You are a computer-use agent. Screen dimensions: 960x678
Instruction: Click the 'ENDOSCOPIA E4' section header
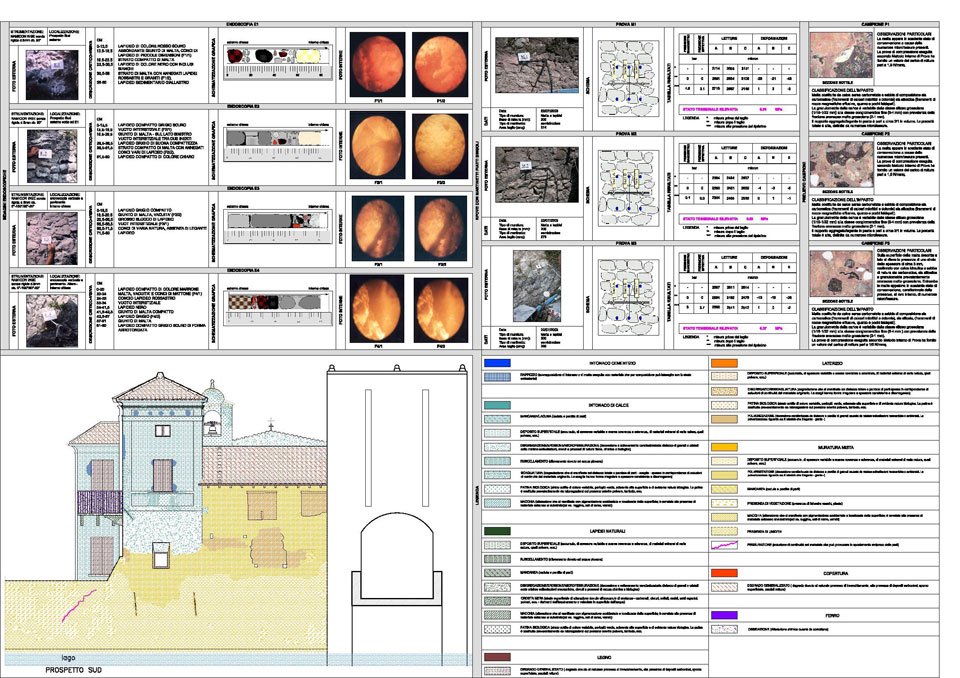click(x=242, y=270)
